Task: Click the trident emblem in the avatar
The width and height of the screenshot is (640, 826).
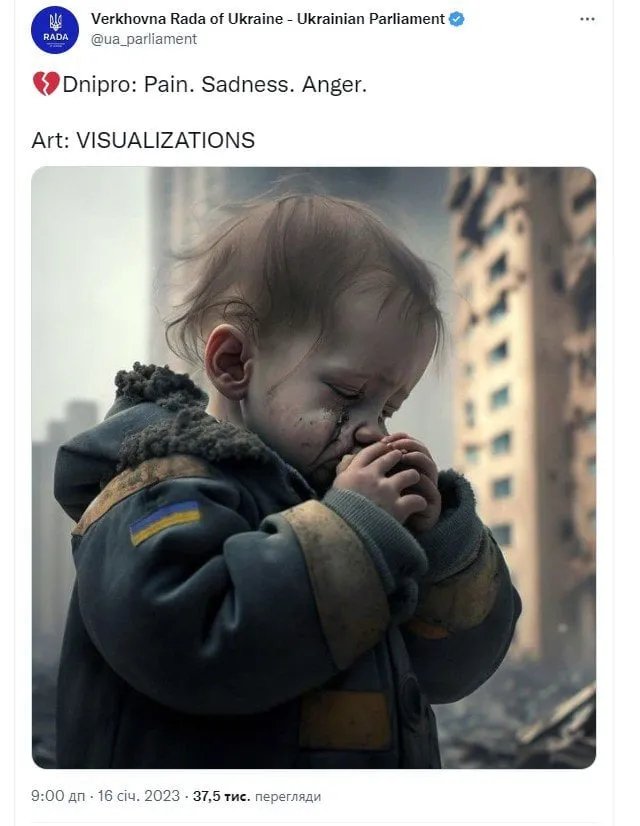Action: click(55, 22)
